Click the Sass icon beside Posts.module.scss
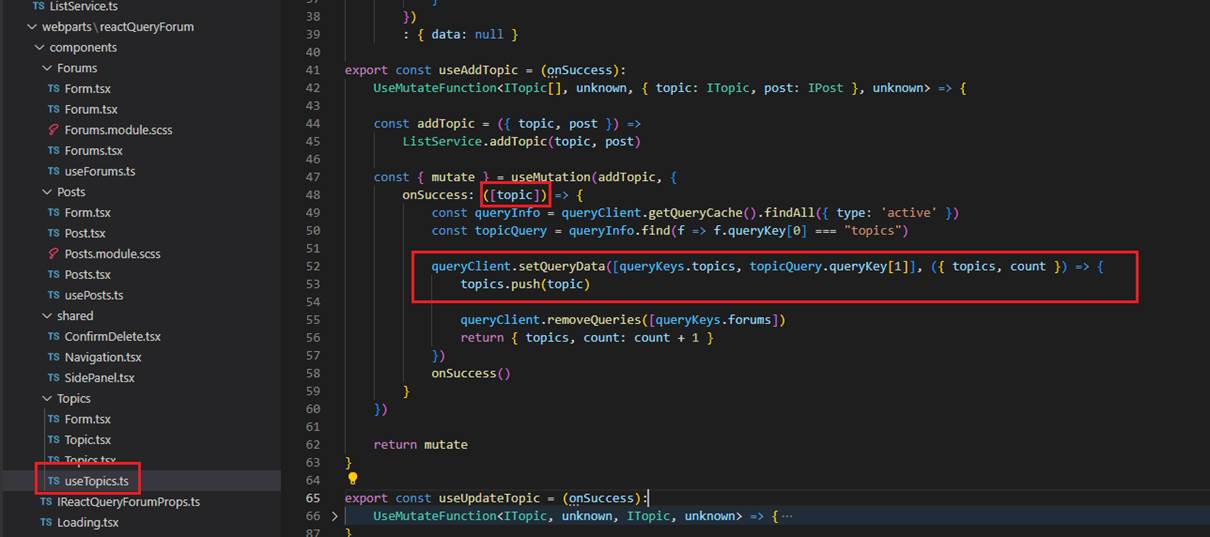 pyautogui.click(x=54, y=254)
